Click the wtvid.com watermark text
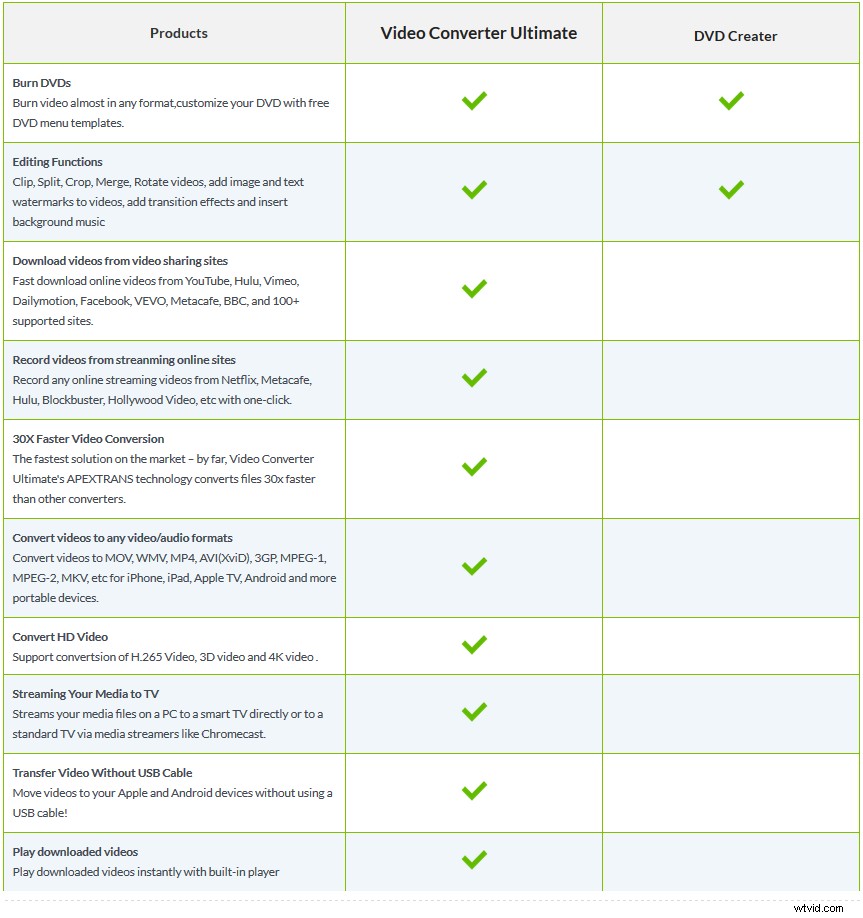863x918 pixels. coord(819,908)
